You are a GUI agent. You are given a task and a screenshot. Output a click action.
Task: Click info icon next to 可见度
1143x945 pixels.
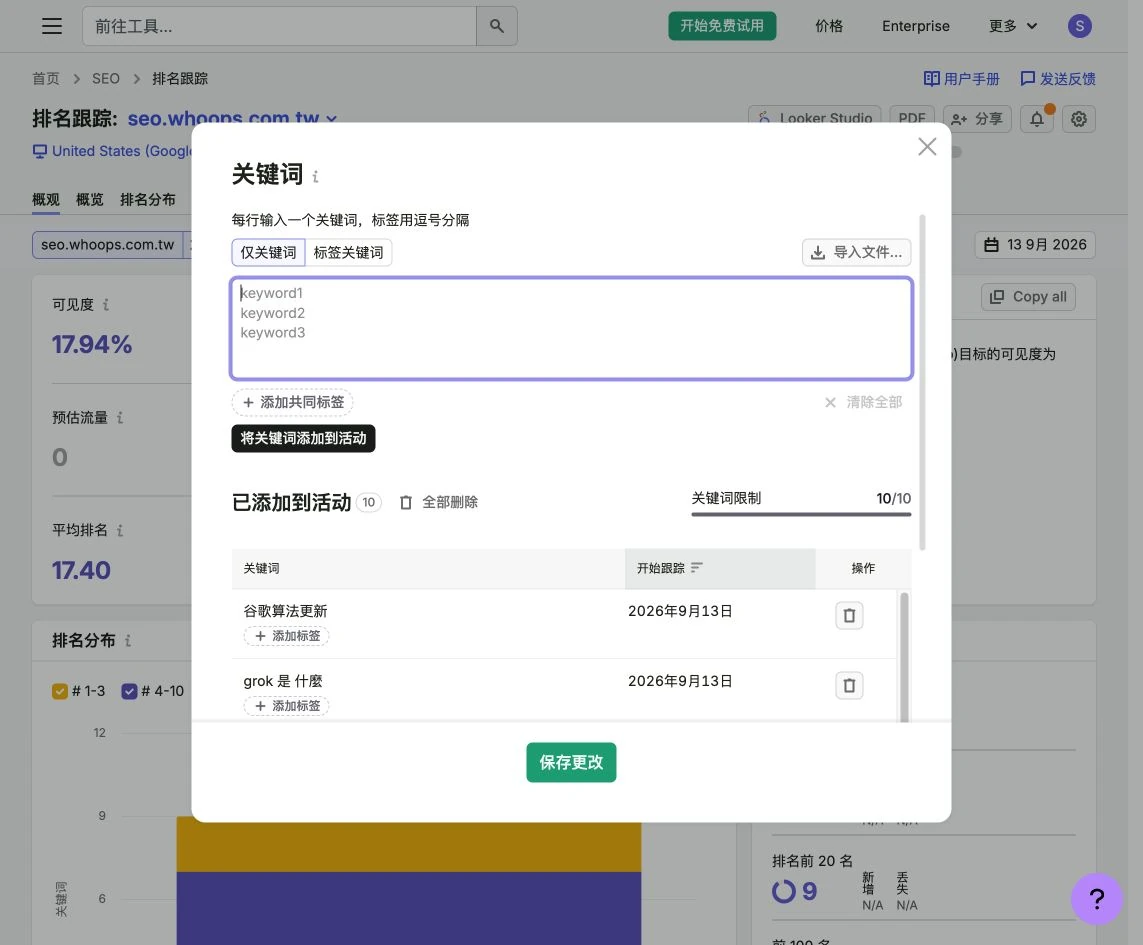pyautogui.click(x=106, y=305)
